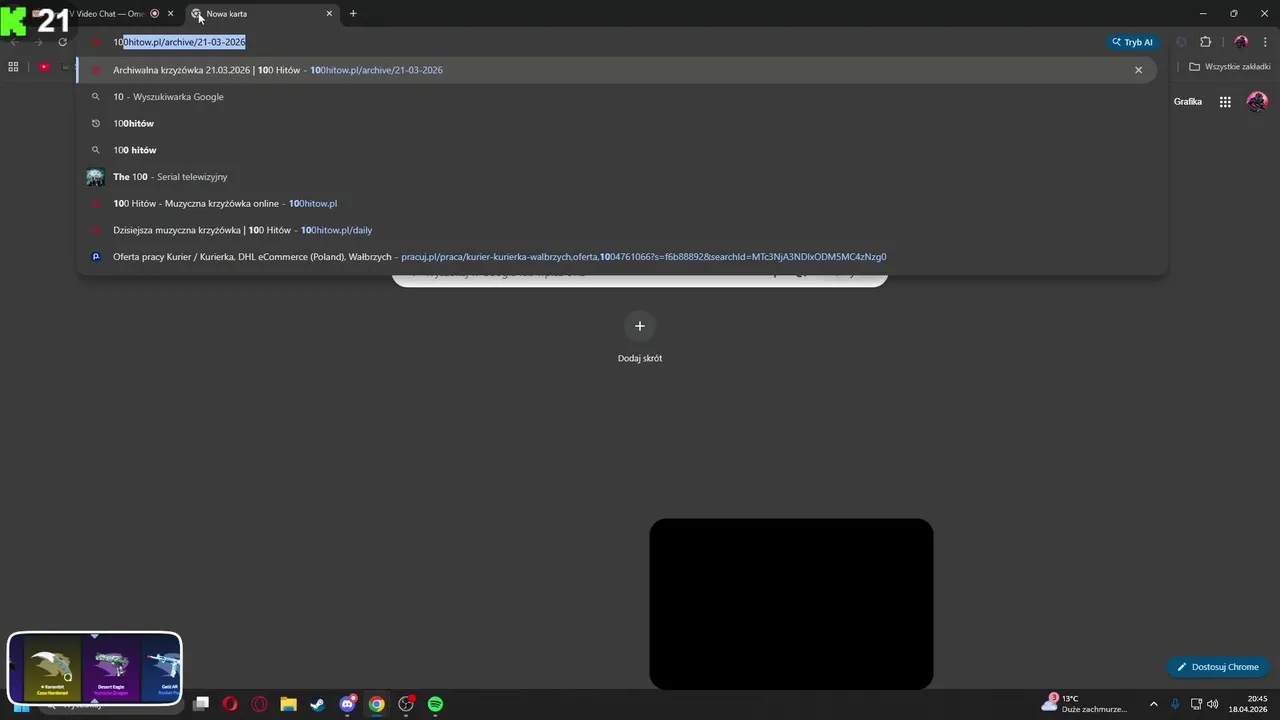Open a new tab with plus button
This screenshot has width=1280, height=720.
[x=353, y=14]
